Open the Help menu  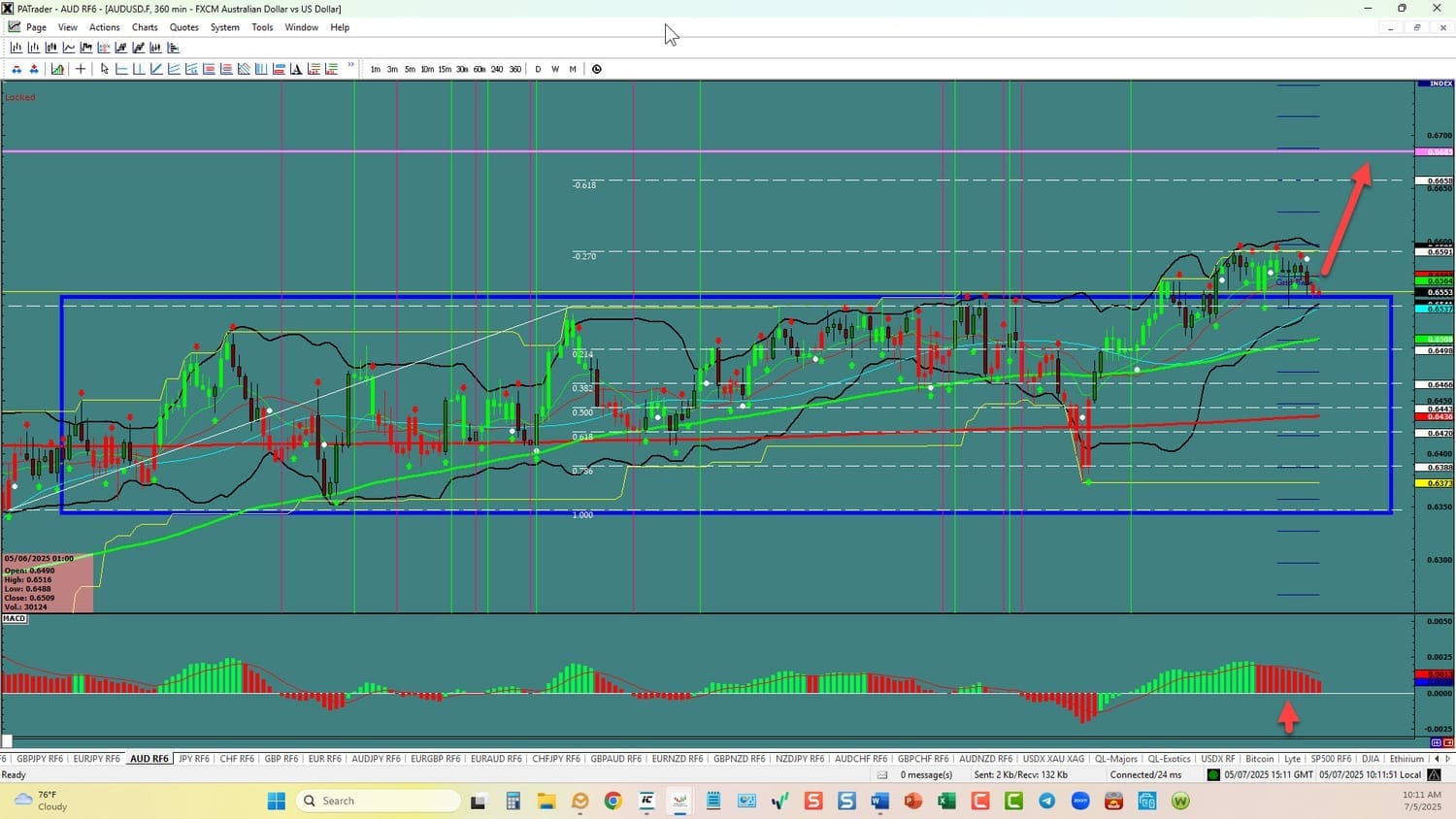(x=340, y=27)
